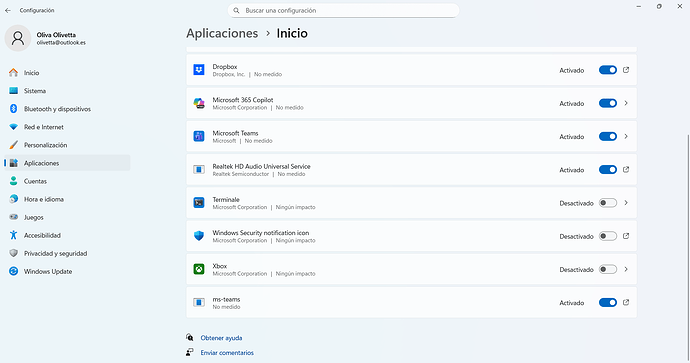This screenshot has height=363, width=690.
Task: Enable Windows Security notification icon toggle
Action: pos(608,236)
